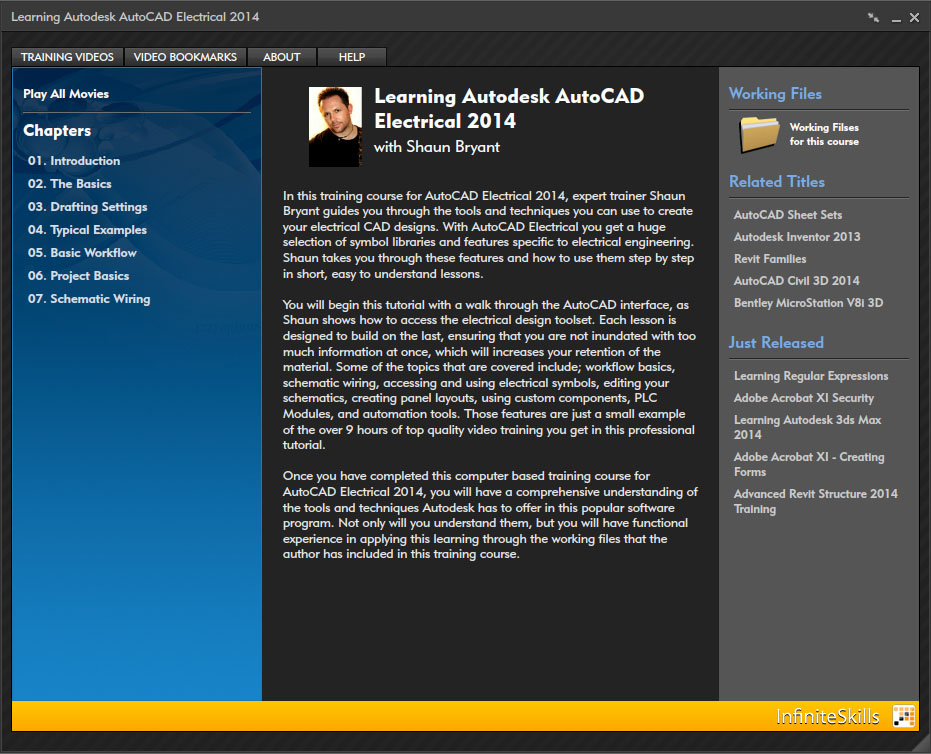Expand chapter 02. The Basics
Screen dimensions: 931x754
pyautogui.click(x=69, y=184)
